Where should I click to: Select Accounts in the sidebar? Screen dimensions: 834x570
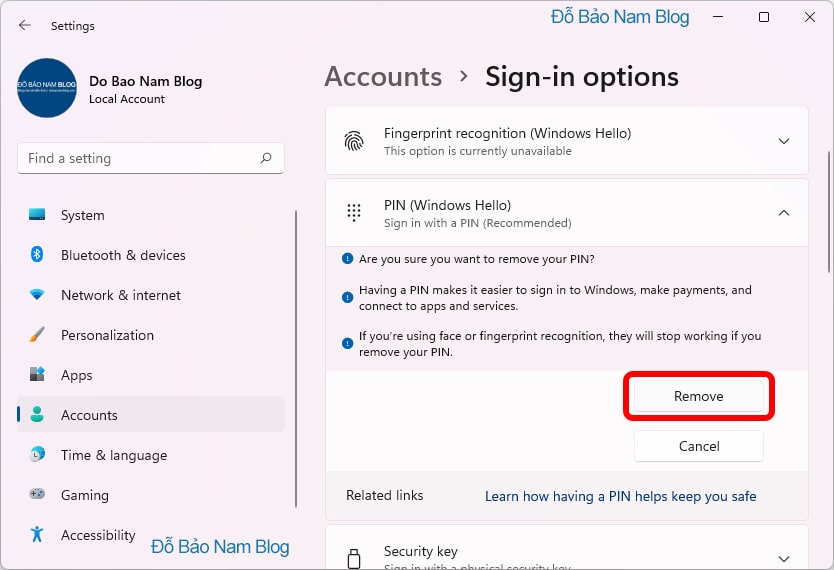tap(151, 415)
